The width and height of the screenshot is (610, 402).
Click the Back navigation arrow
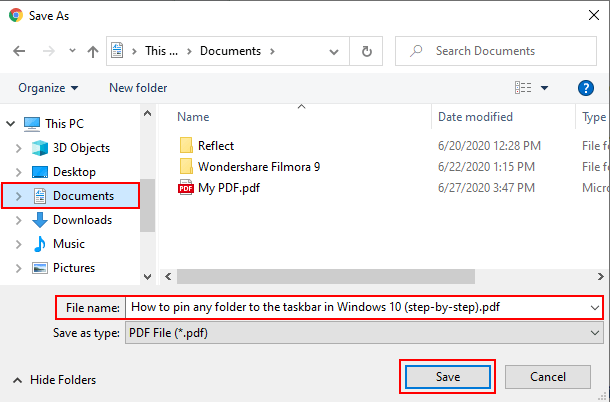point(19,51)
